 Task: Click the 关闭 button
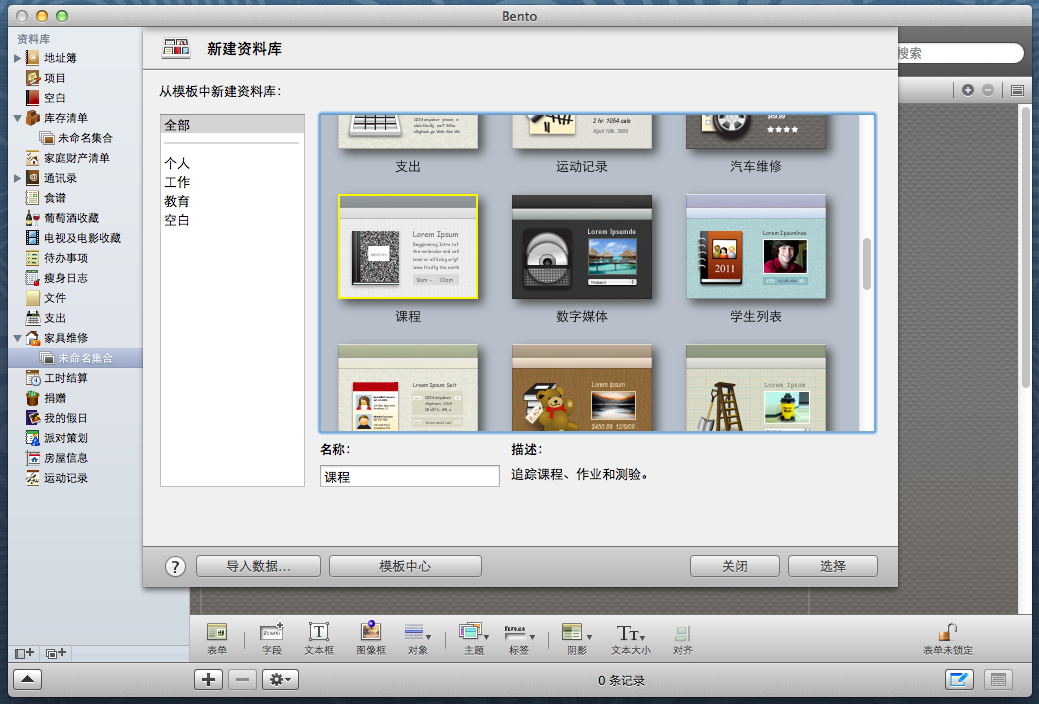pos(734,566)
